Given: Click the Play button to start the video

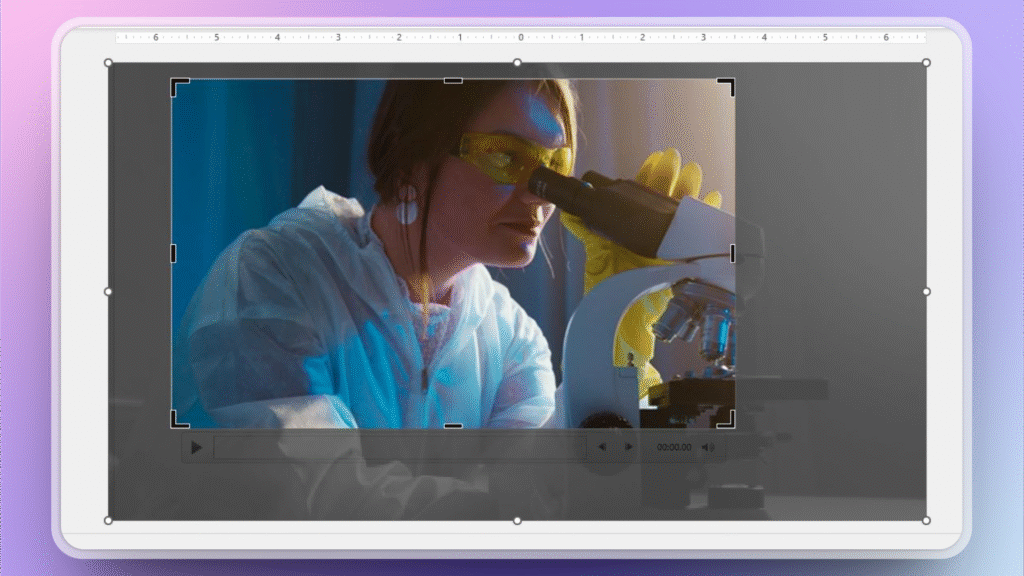Looking at the screenshot, I should pyautogui.click(x=196, y=447).
